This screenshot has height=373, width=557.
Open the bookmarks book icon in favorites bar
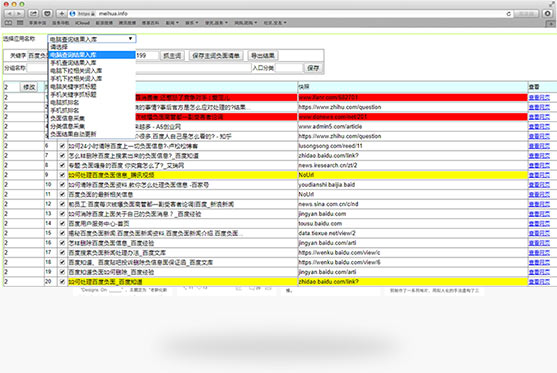[9, 23]
